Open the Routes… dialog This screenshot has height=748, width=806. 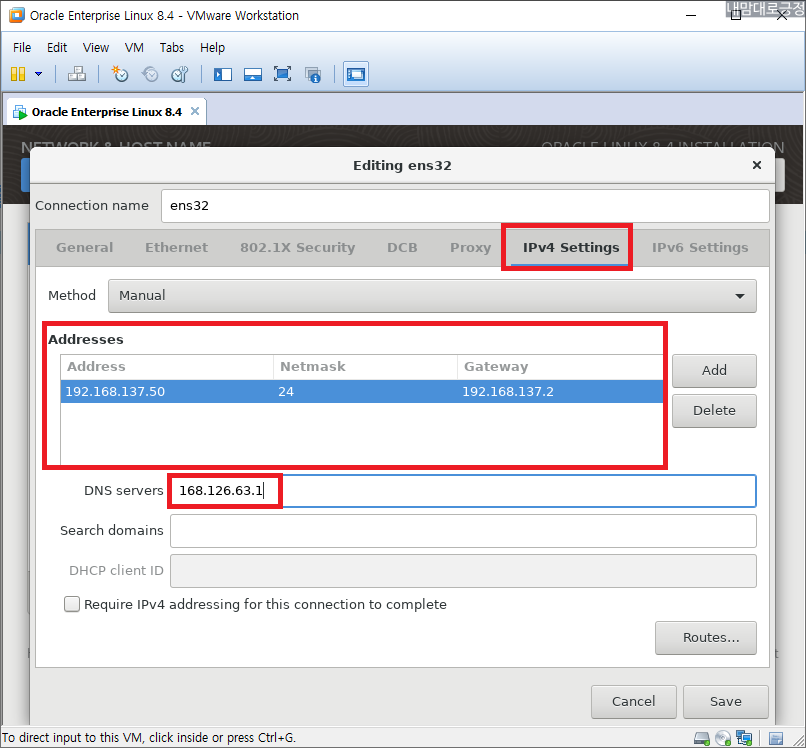tap(705, 637)
